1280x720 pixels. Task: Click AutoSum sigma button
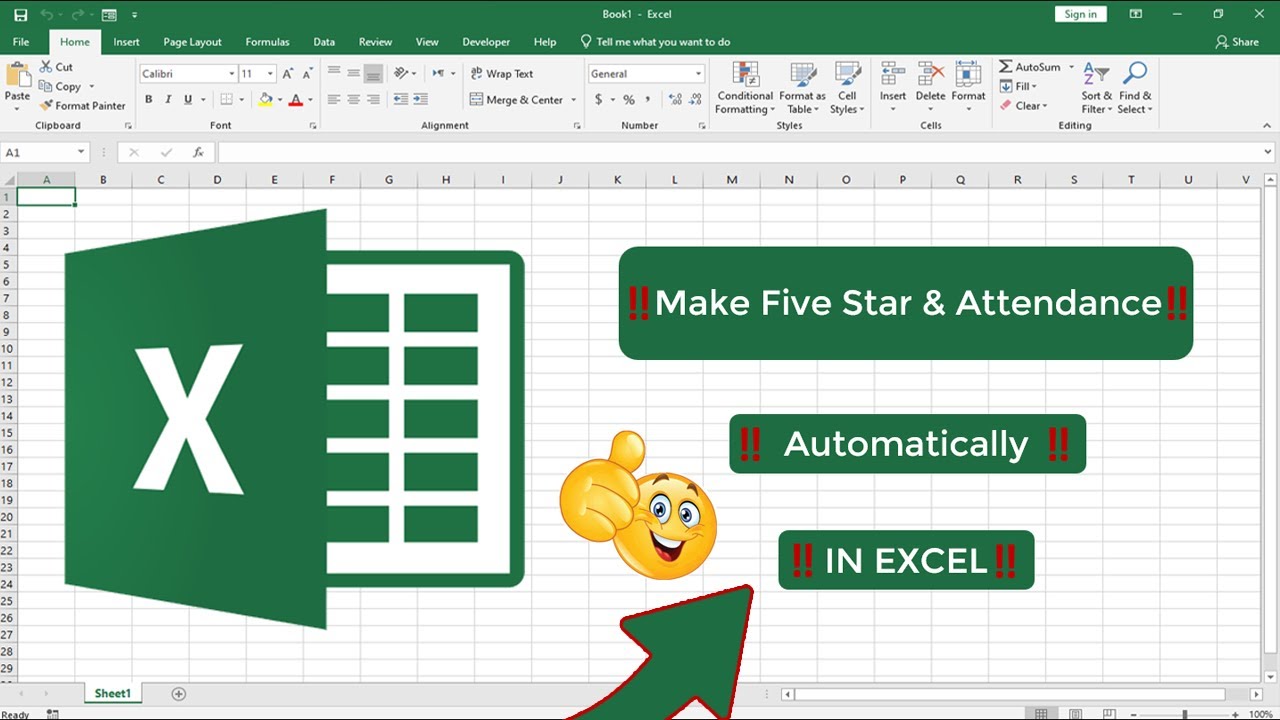pyautogui.click(x=1030, y=67)
